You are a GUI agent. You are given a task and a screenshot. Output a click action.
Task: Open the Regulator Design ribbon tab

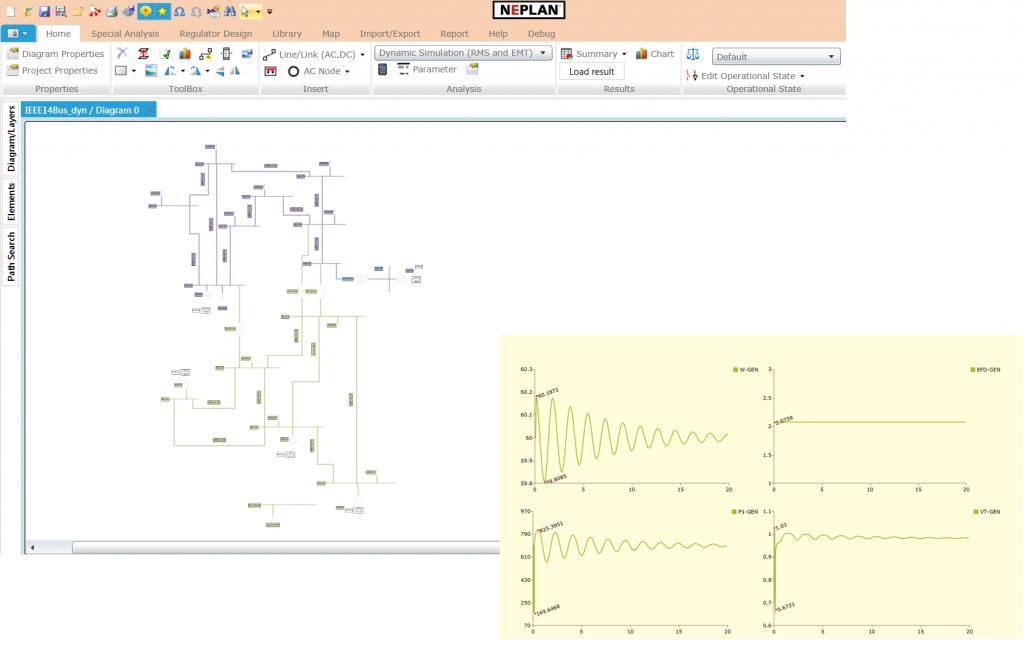216,33
